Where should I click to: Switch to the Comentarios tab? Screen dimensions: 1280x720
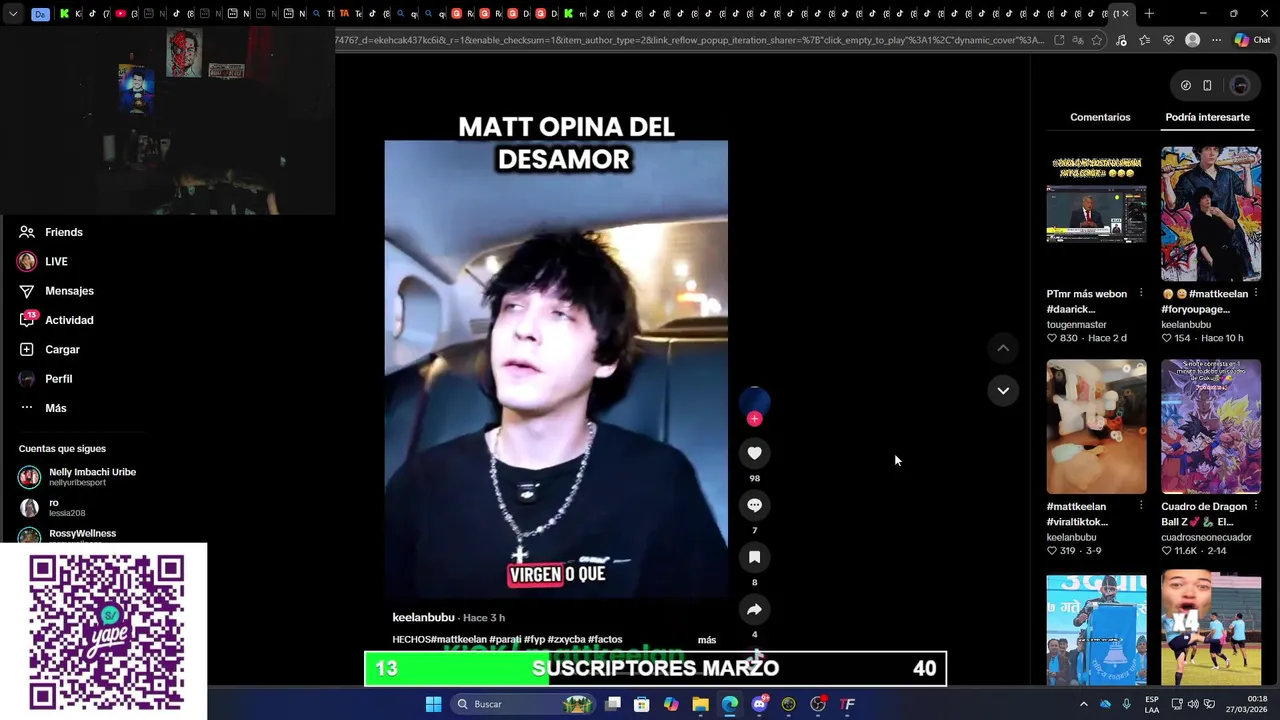point(1100,117)
